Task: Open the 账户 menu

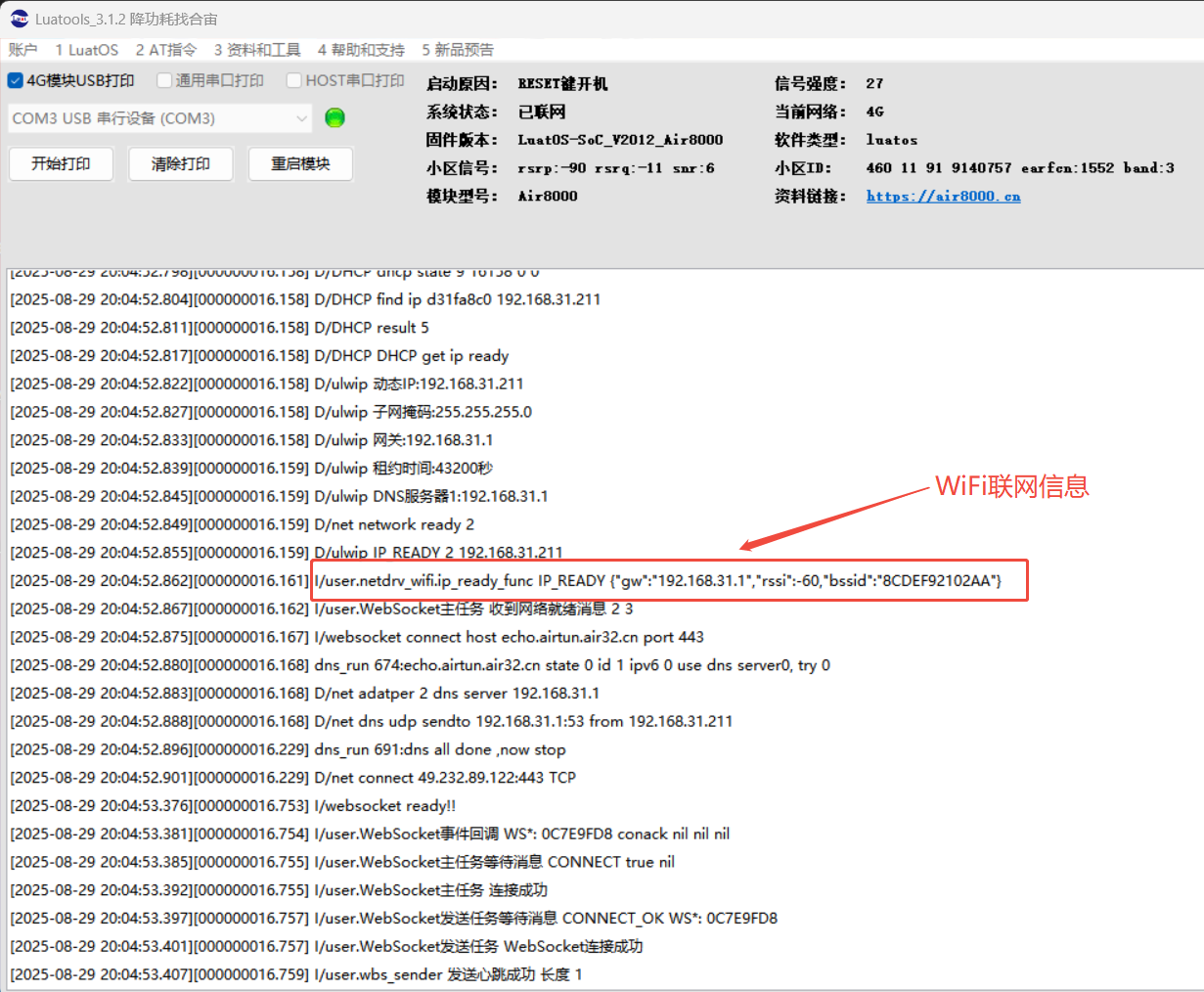Action: coord(22,50)
